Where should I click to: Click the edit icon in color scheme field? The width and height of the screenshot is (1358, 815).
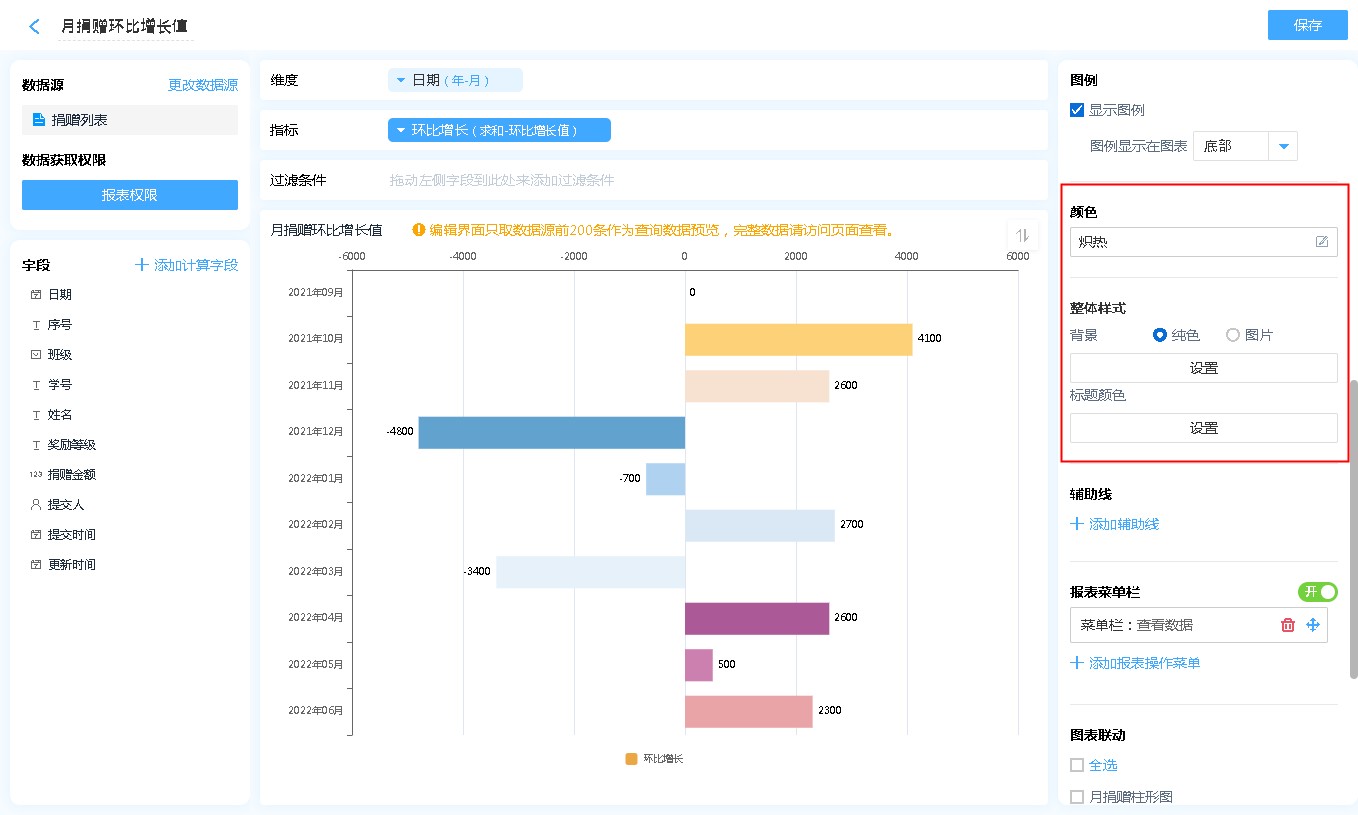1322,241
